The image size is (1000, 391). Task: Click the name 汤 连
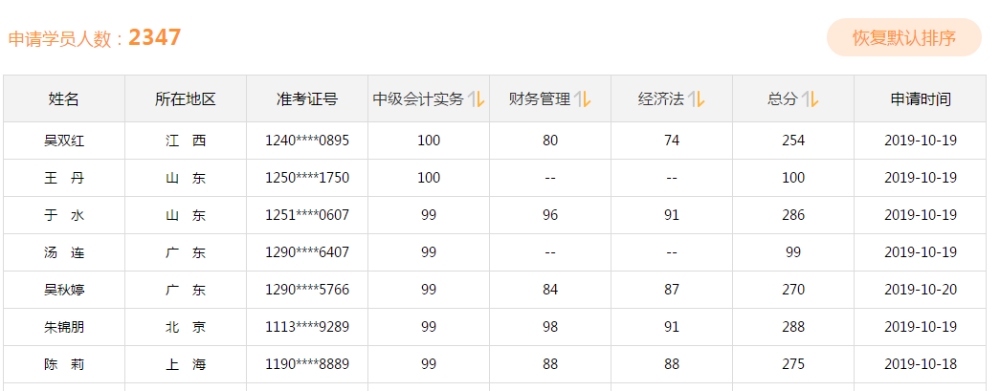click(x=64, y=253)
